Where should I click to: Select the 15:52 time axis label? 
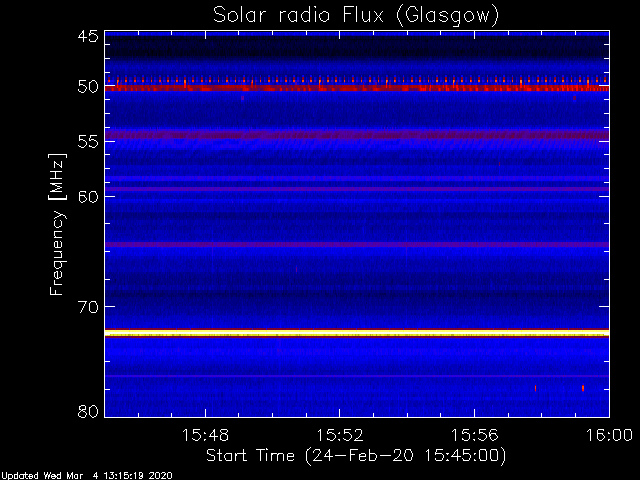pos(340,435)
